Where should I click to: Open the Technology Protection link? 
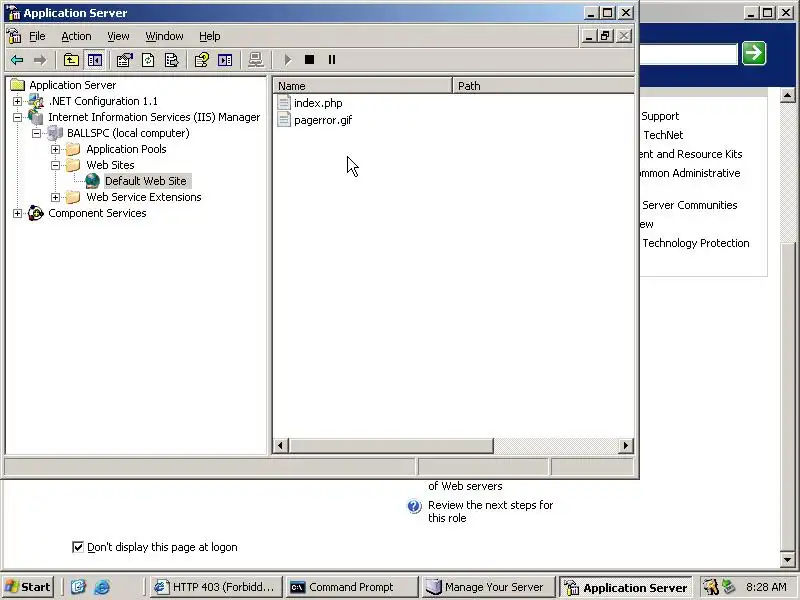tap(695, 243)
